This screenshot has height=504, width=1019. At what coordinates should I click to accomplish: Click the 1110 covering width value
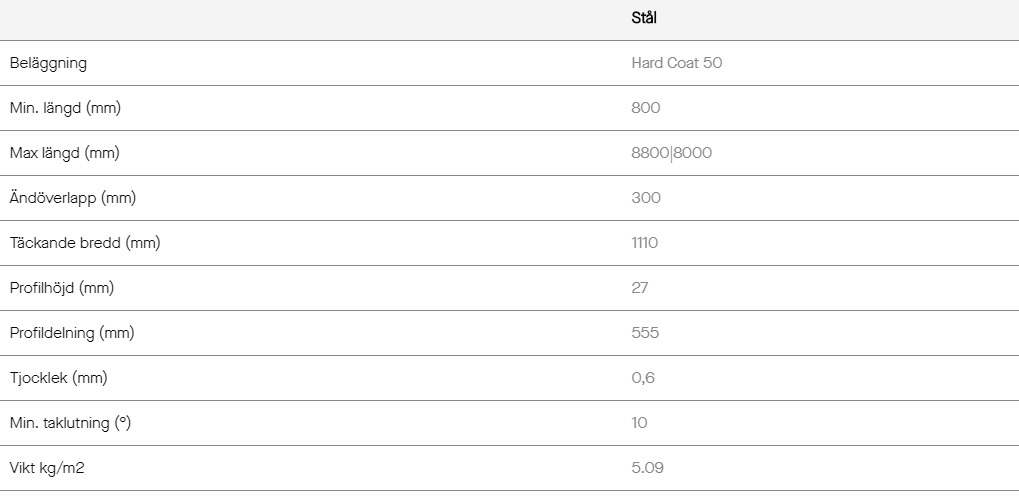point(644,243)
